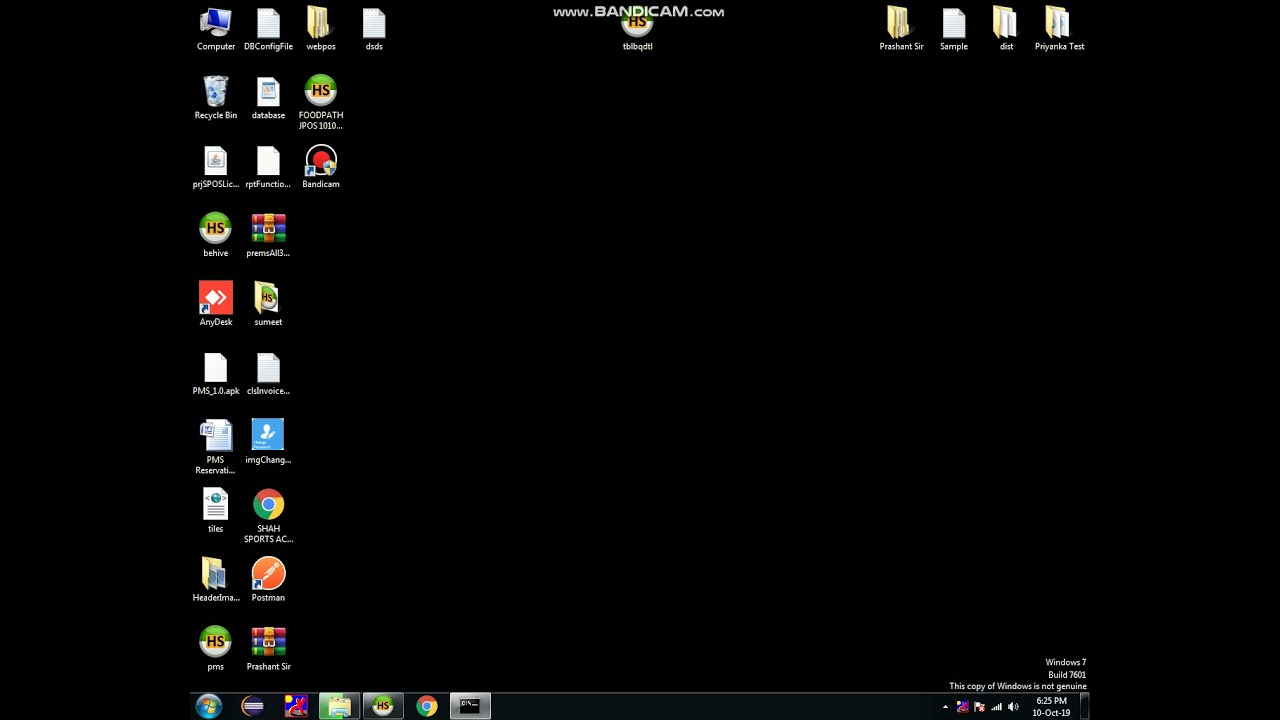Select the tblbqdtl desktop icon
The width and height of the screenshot is (1280, 720).
coord(637,29)
